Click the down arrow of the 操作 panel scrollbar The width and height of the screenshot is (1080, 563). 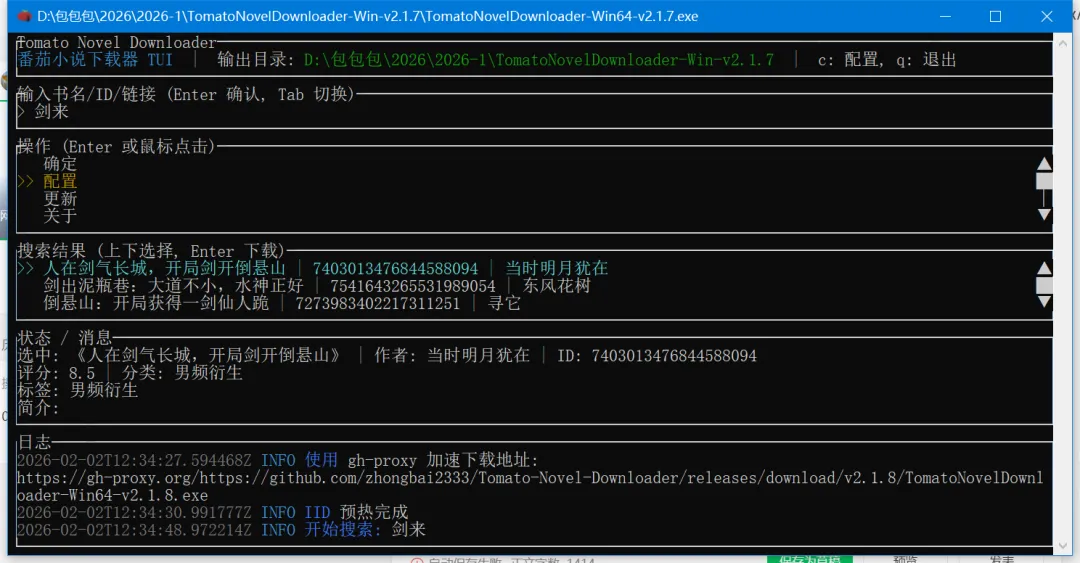pyautogui.click(x=1044, y=215)
